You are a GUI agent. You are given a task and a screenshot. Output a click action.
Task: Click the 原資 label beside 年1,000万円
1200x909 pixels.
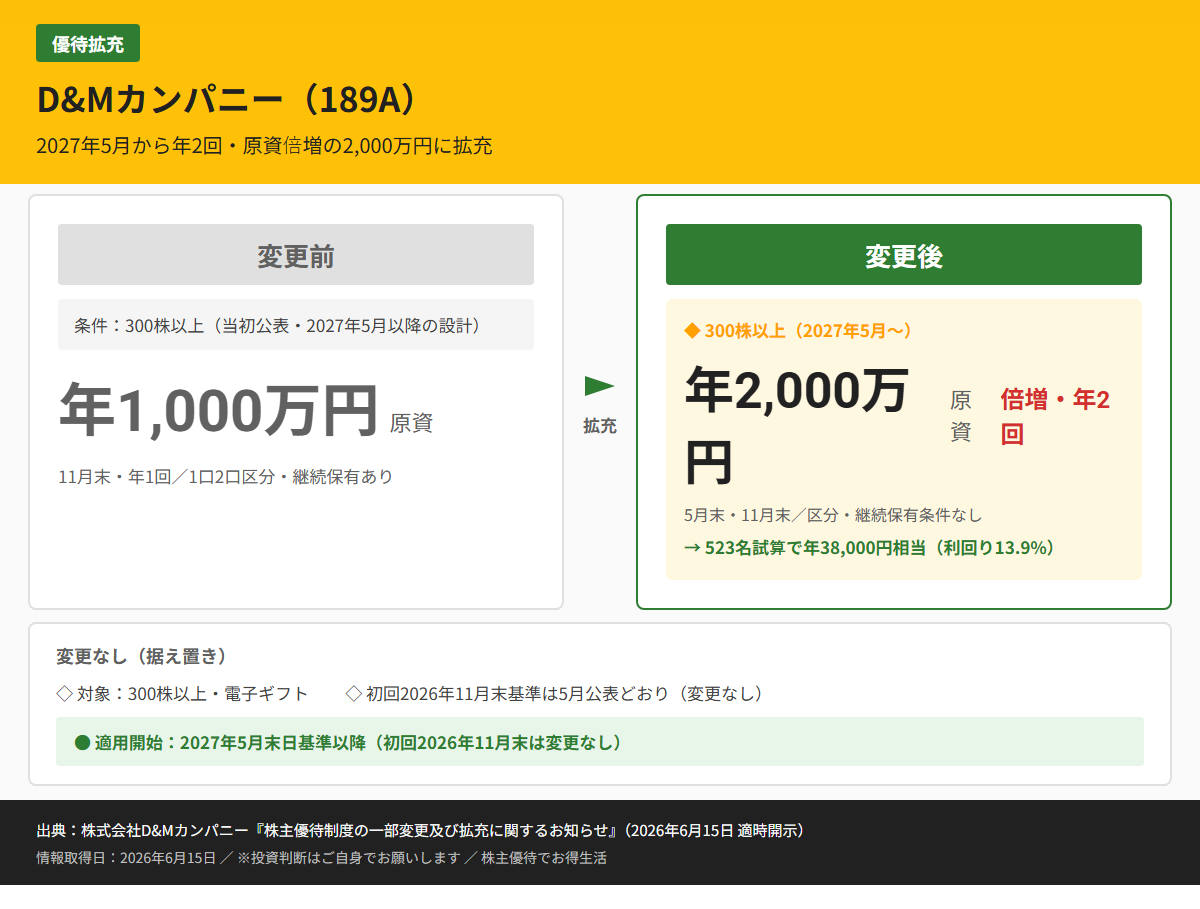pos(411,423)
